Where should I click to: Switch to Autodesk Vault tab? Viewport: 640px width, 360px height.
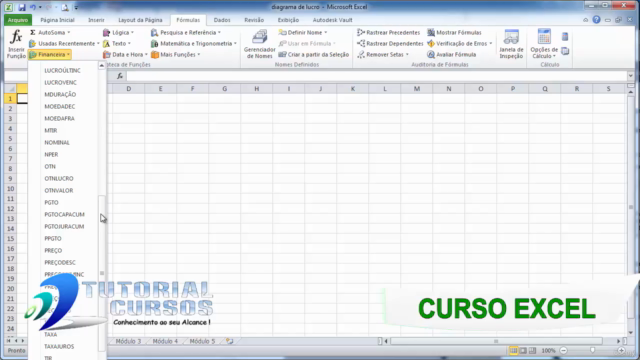point(332,20)
